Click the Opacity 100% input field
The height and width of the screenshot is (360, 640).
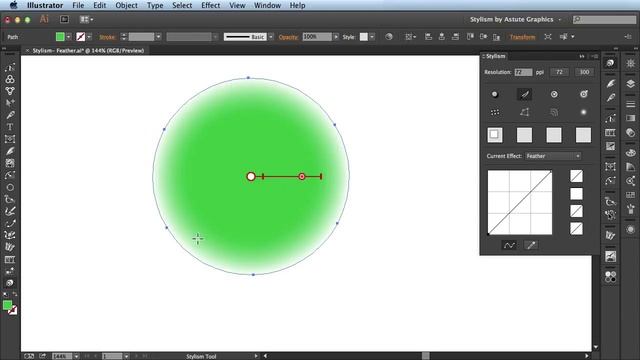(317, 37)
